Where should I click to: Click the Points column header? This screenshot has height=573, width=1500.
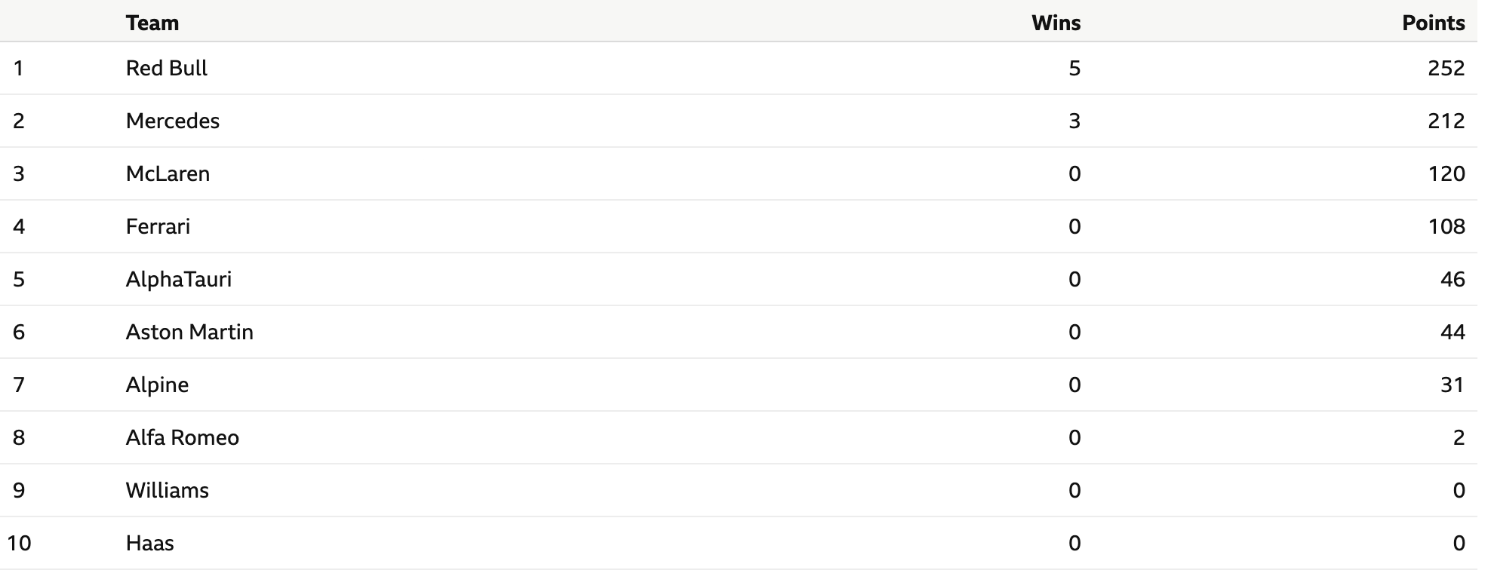click(1435, 23)
